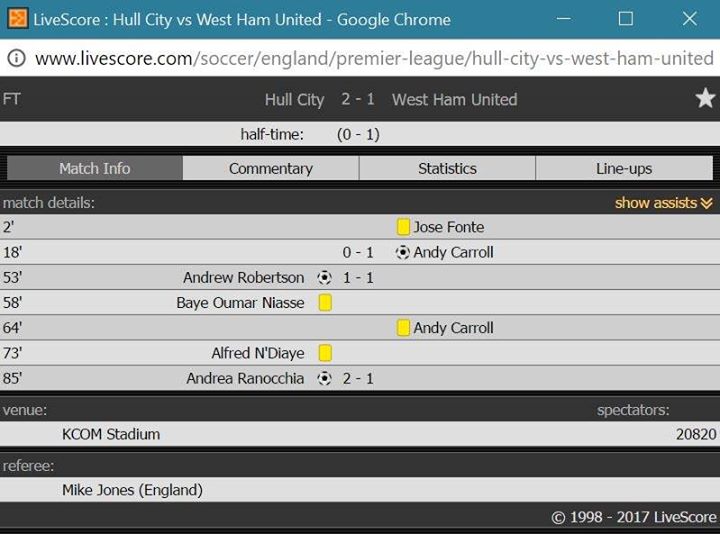Image resolution: width=720 pixels, height=534 pixels.
Task: Click the Hull City team name
Action: tap(294, 100)
